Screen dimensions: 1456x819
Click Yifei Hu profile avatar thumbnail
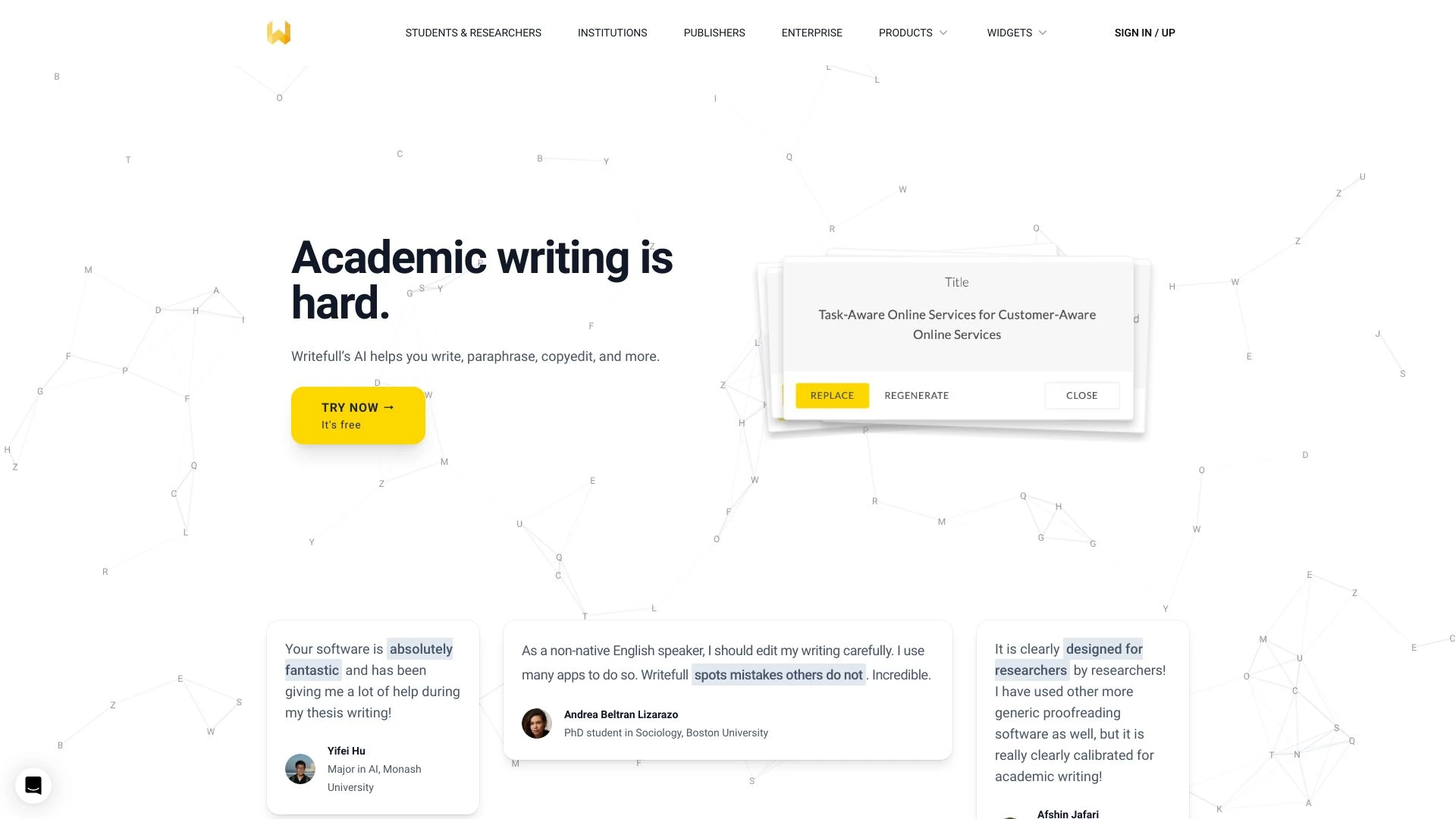coord(299,769)
